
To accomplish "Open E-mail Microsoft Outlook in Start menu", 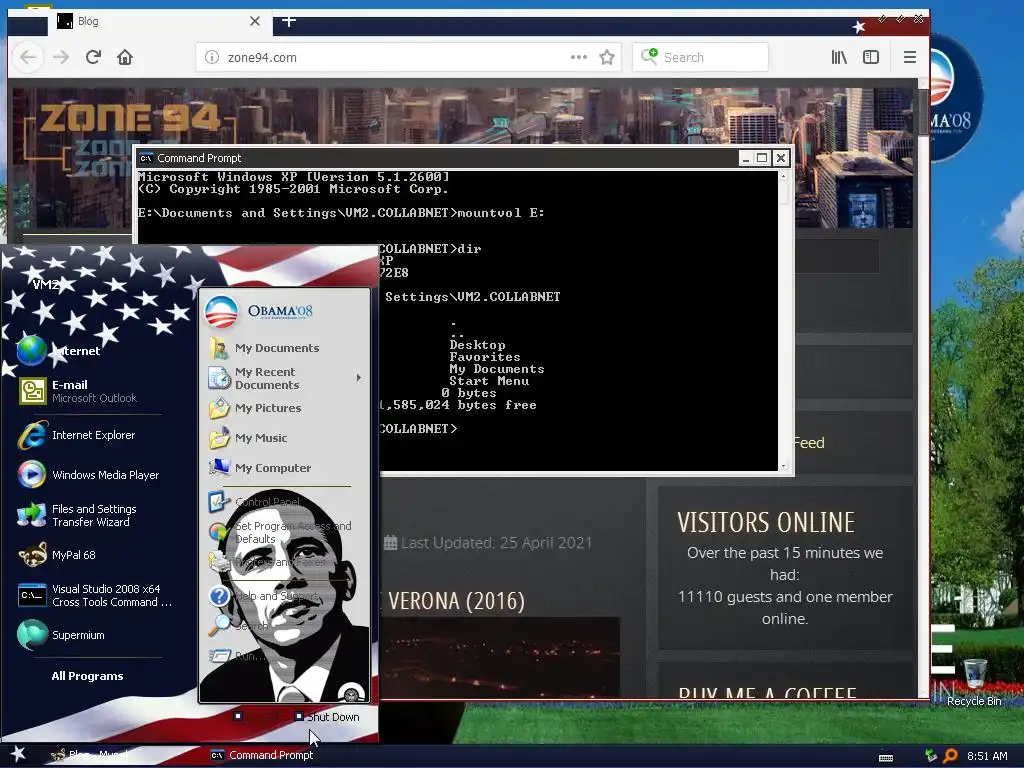I will [78, 391].
